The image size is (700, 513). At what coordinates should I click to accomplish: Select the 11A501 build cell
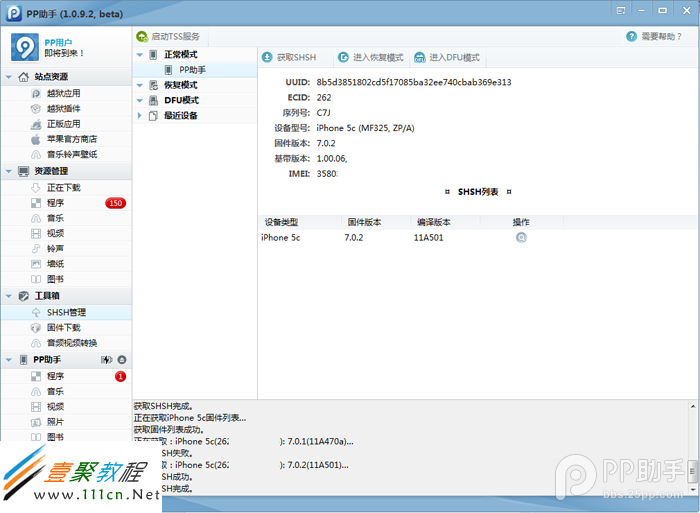point(429,238)
